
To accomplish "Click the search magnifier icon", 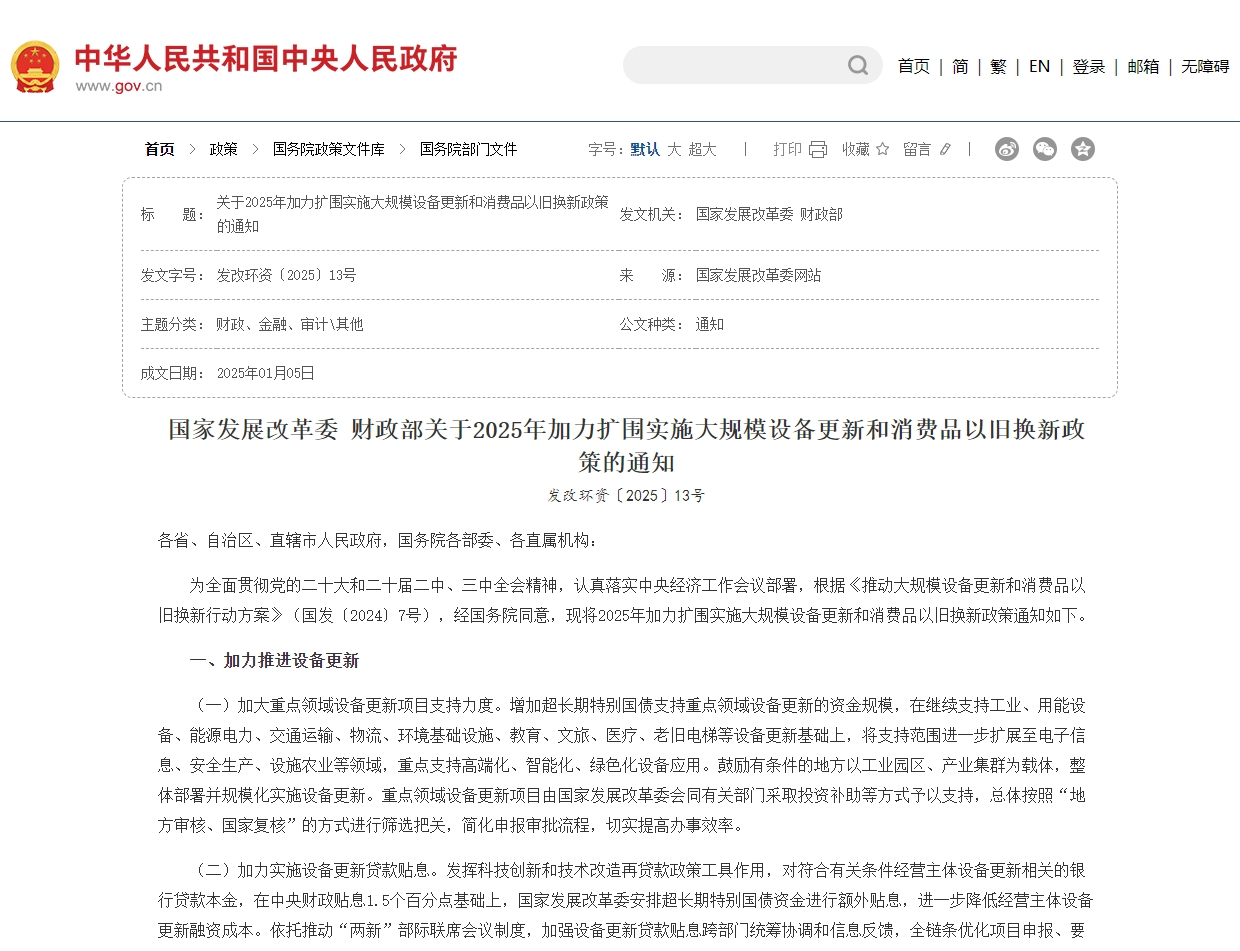I will pyautogui.click(x=858, y=66).
